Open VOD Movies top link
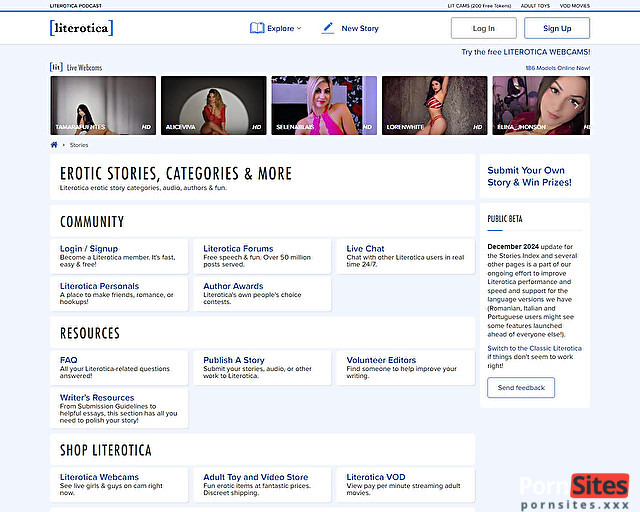 pos(575,6)
